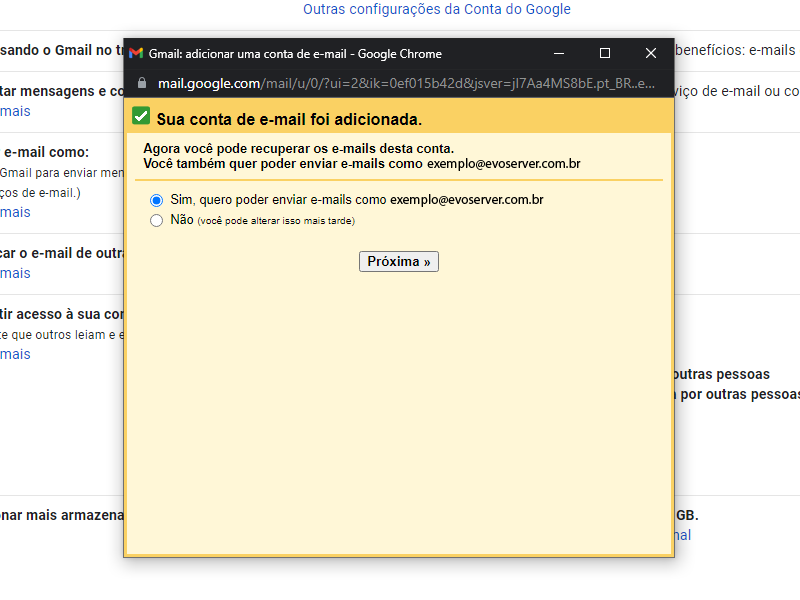Click the 'Próxima »' button
The height and width of the screenshot is (600, 800).
click(x=398, y=262)
